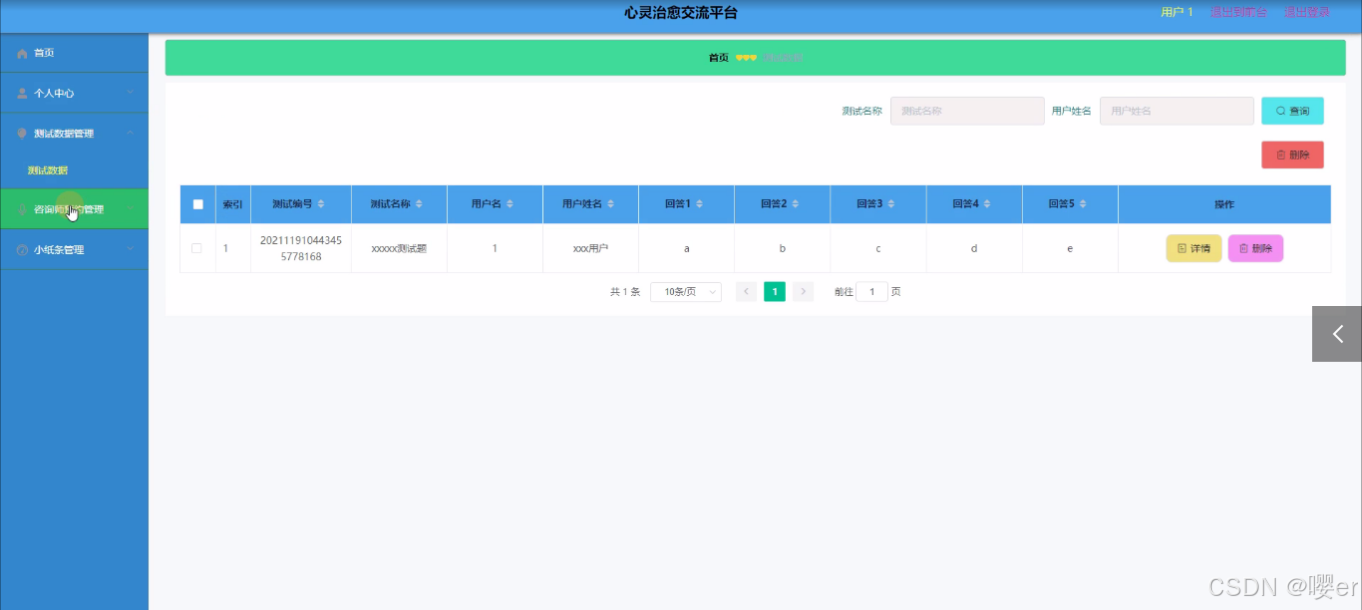1362x610 pixels.
Task: Sort by 用户姓名 using its sort arrows
Action: coord(612,204)
